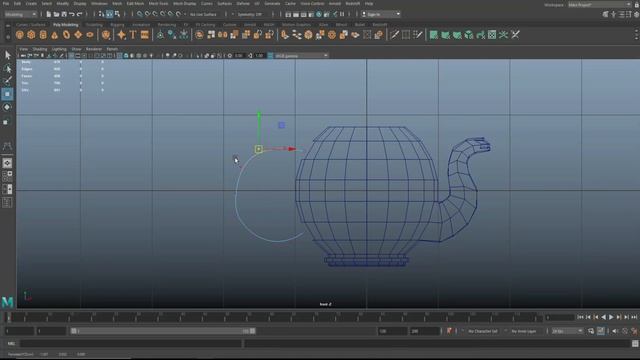Create a polygon torus from the shelf
Image resolution: width=640 pixels, height=360 pixels.
(66, 35)
